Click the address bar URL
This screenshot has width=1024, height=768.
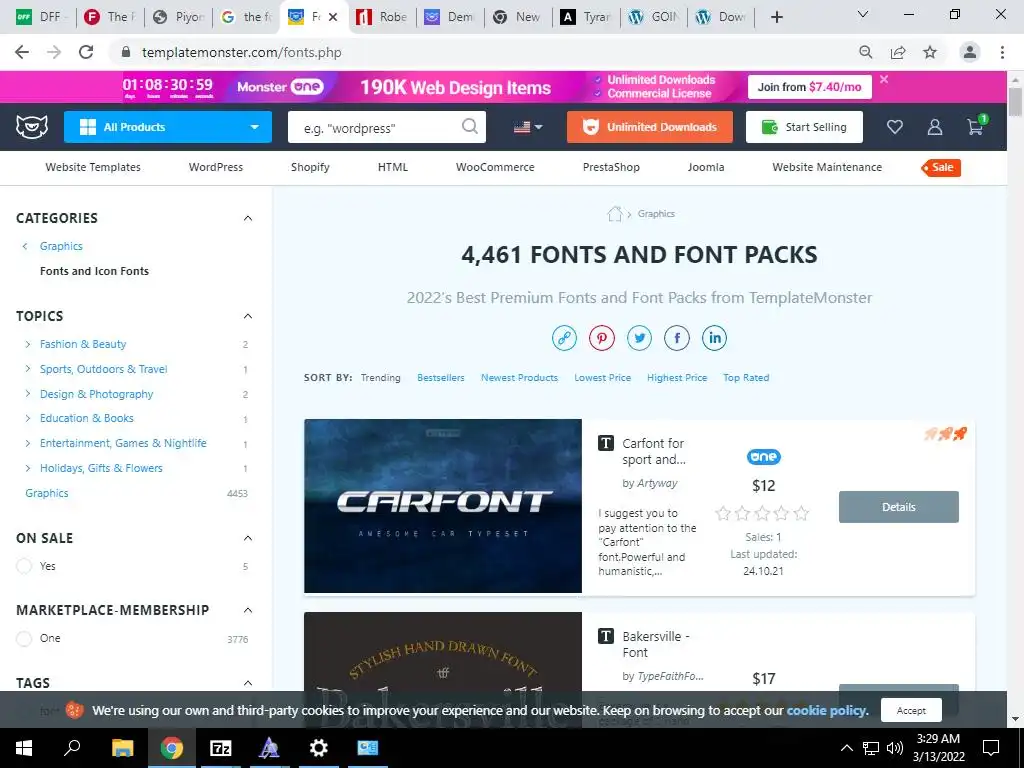pos(242,52)
